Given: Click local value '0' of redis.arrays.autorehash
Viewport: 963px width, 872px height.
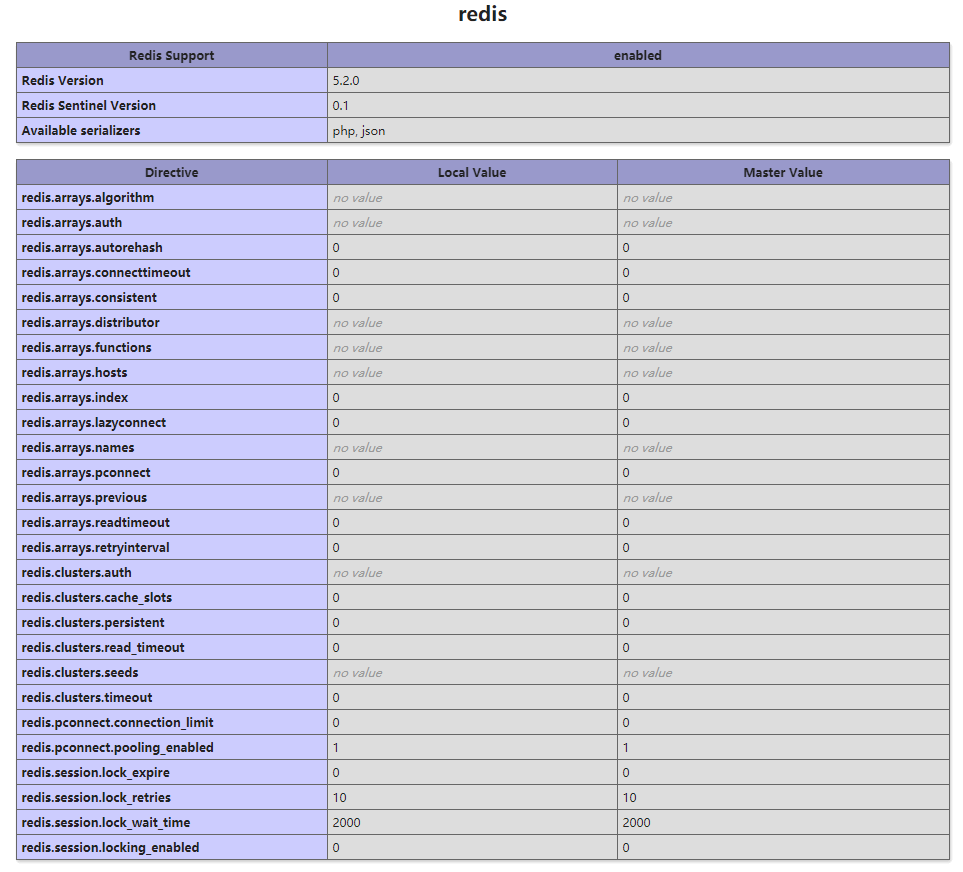Looking at the screenshot, I should (336, 247).
